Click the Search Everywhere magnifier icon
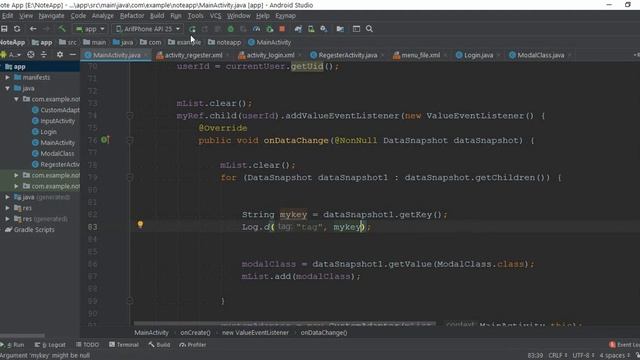Screen dimensions: 640x360 coord(369,29)
